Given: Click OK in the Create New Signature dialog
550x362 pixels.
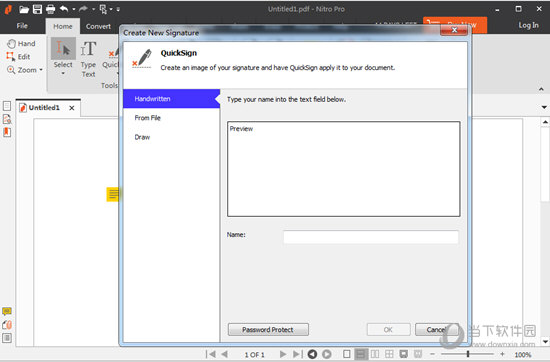Looking at the screenshot, I should 388,330.
